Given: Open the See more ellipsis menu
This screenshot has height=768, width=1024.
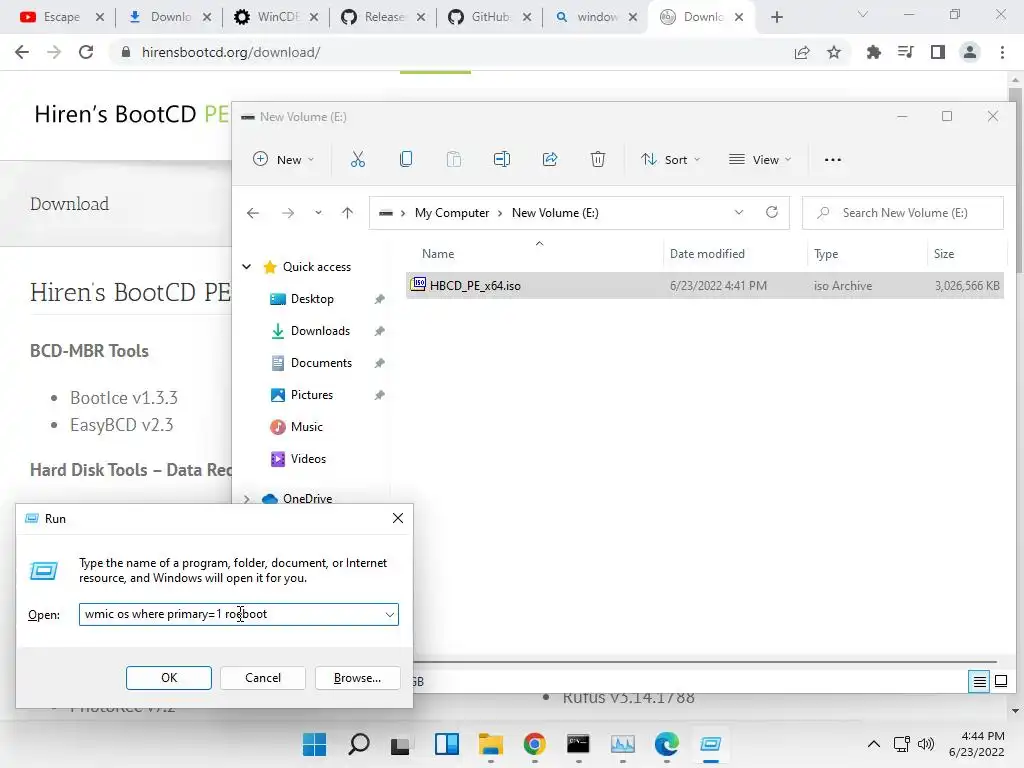Looking at the screenshot, I should click(x=833, y=159).
